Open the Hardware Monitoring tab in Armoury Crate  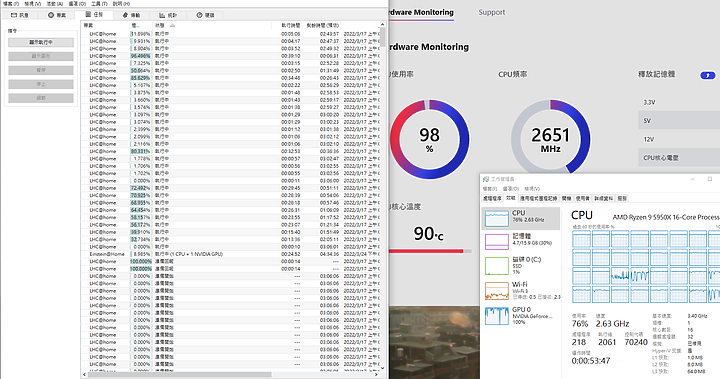(x=421, y=12)
